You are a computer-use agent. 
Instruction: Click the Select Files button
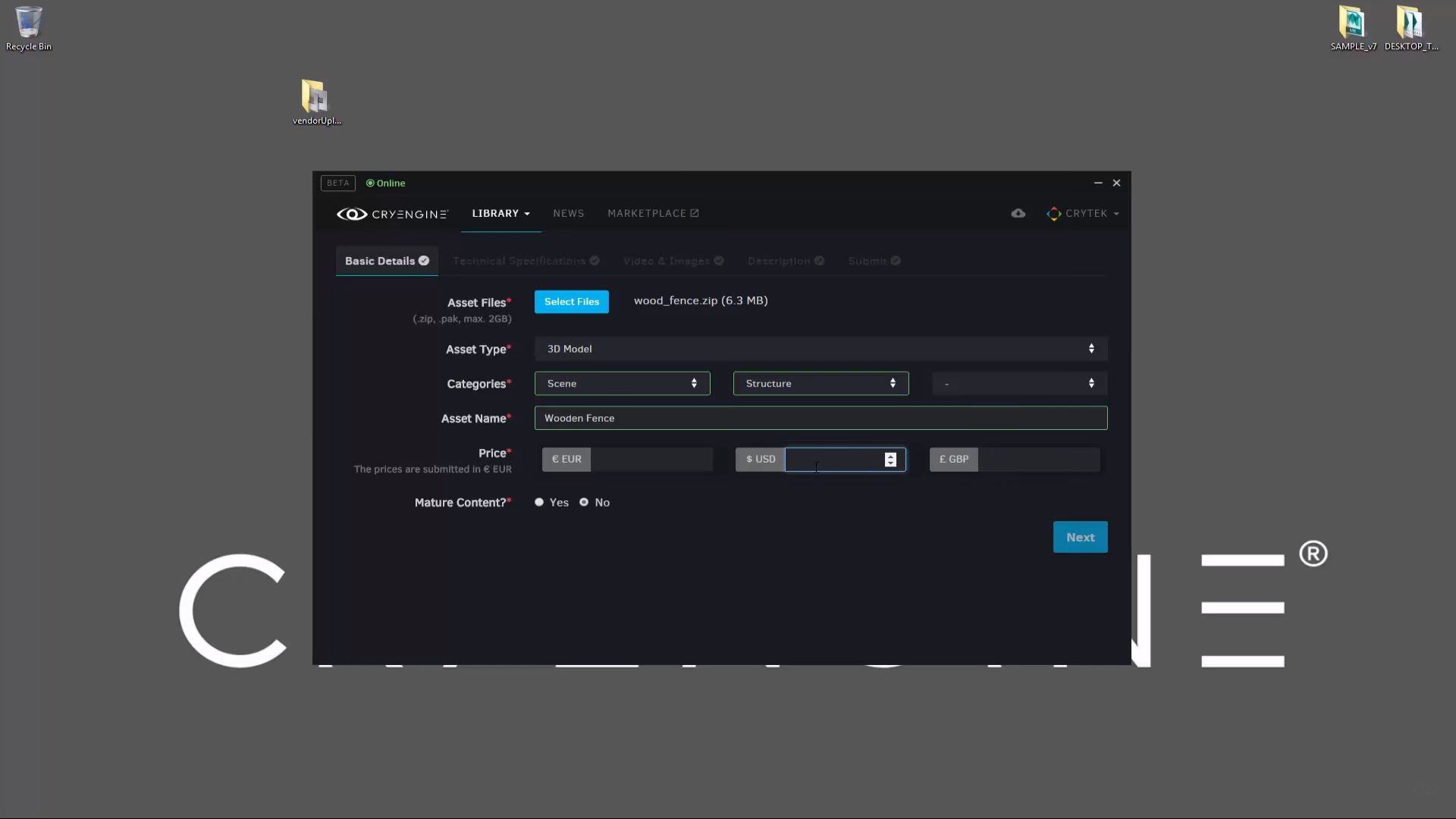pos(571,301)
